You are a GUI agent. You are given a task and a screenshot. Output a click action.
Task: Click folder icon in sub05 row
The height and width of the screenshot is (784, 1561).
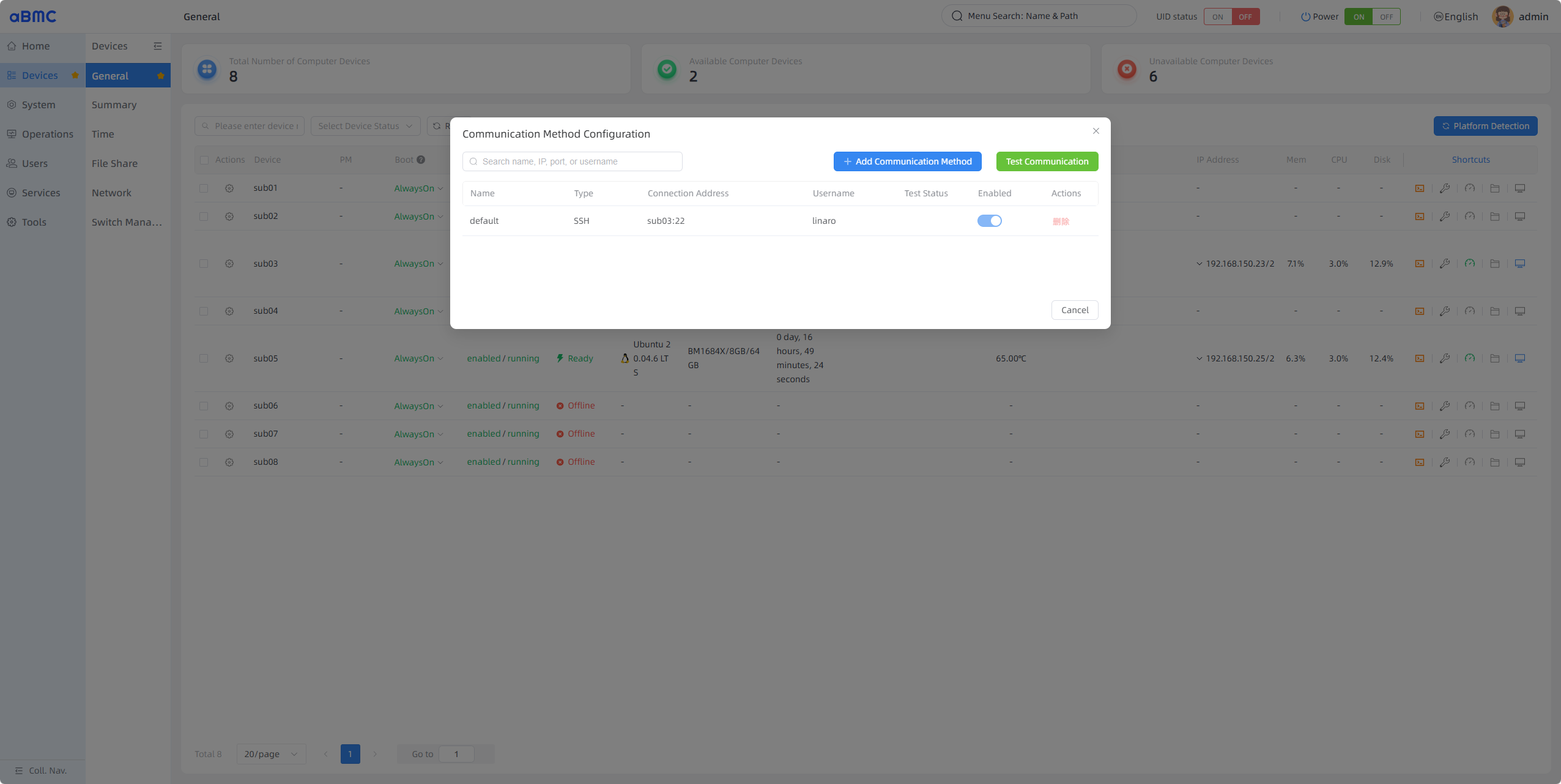tap(1495, 358)
